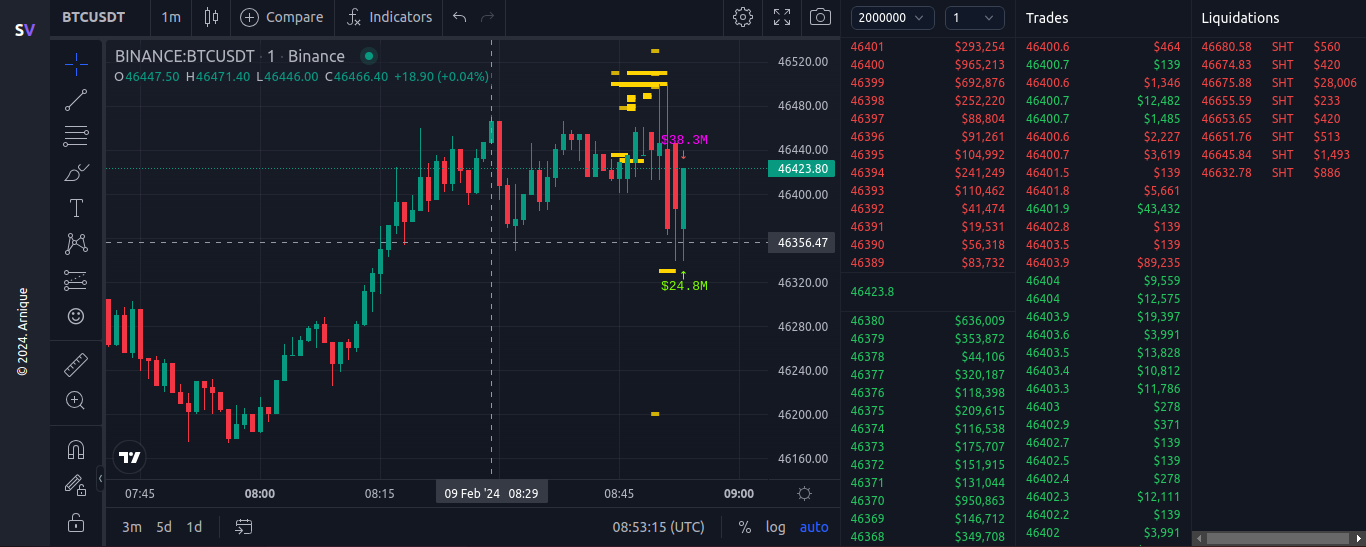
Task: Click the Trades panel header
Action: [1047, 18]
